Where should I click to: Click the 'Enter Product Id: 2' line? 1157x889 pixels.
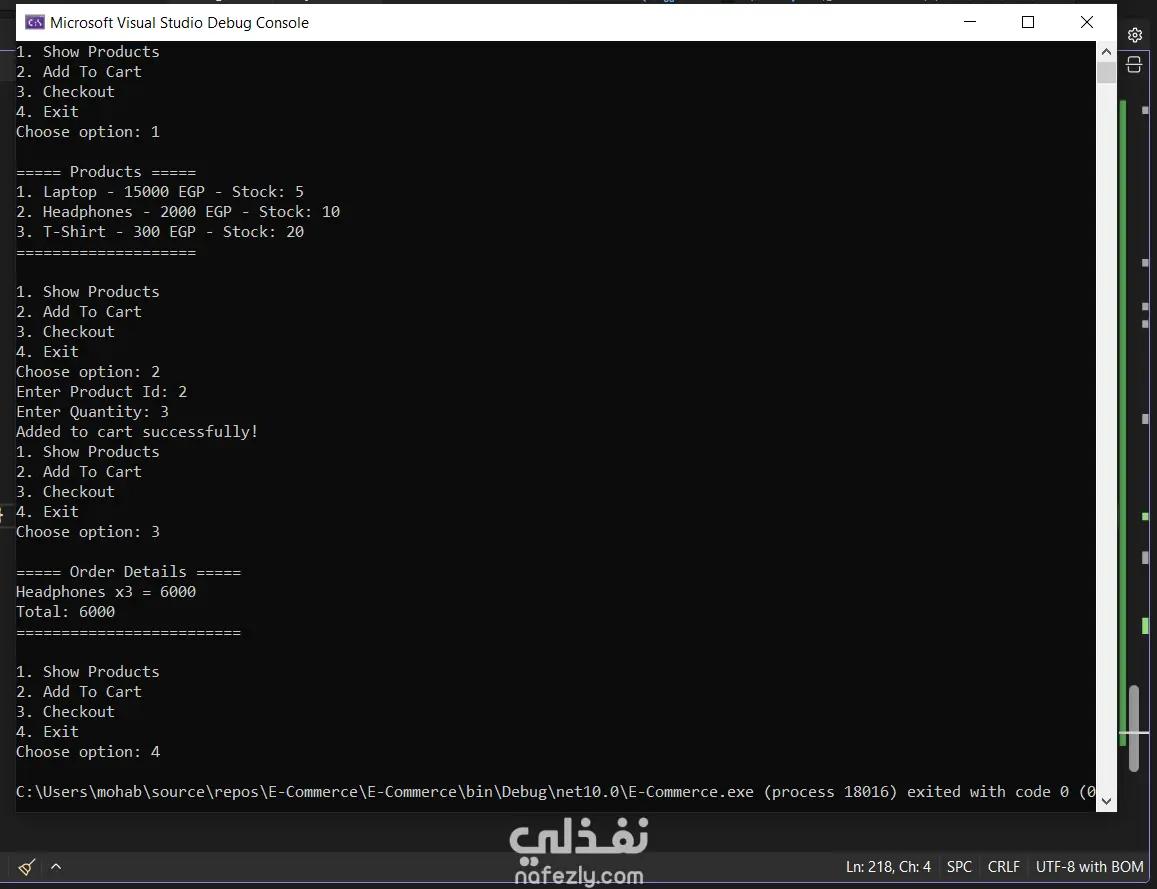pyautogui.click(x=102, y=392)
